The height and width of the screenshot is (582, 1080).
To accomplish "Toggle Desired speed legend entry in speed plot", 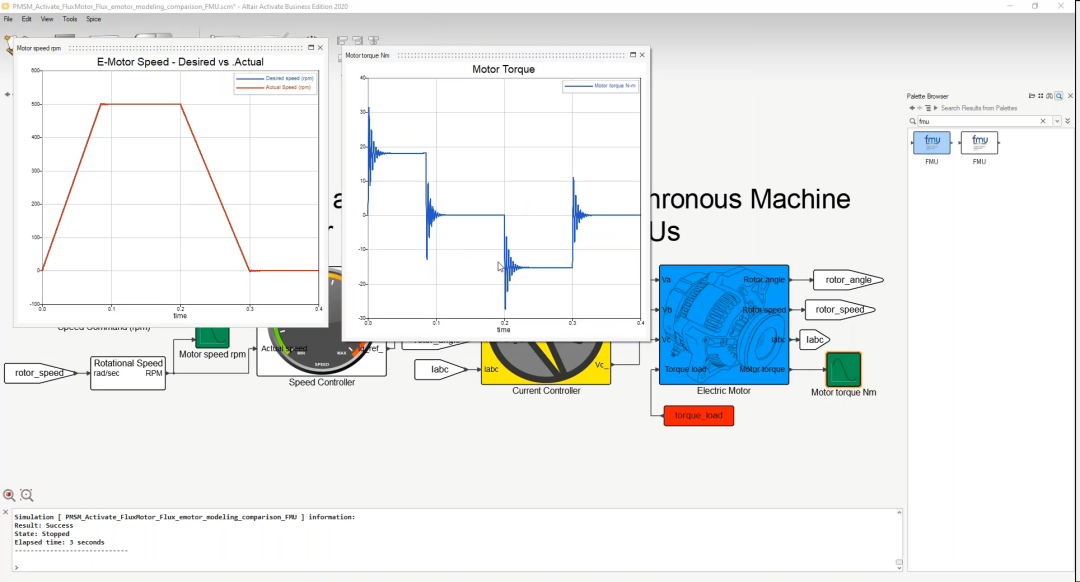I will pyautogui.click(x=275, y=79).
